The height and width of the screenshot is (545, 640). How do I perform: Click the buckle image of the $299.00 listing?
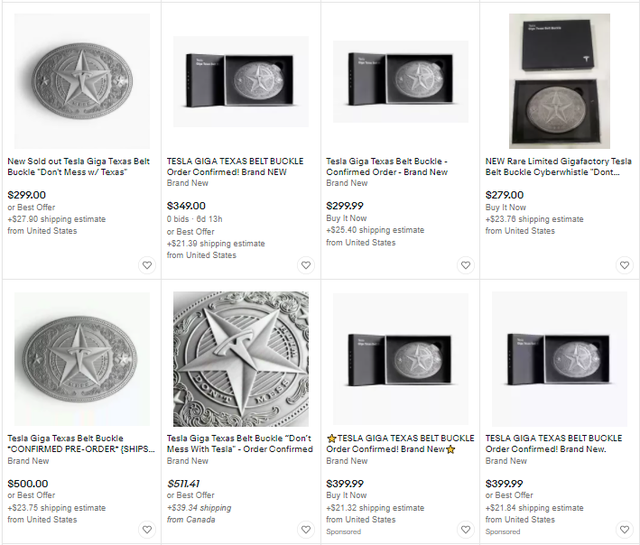coord(82,82)
